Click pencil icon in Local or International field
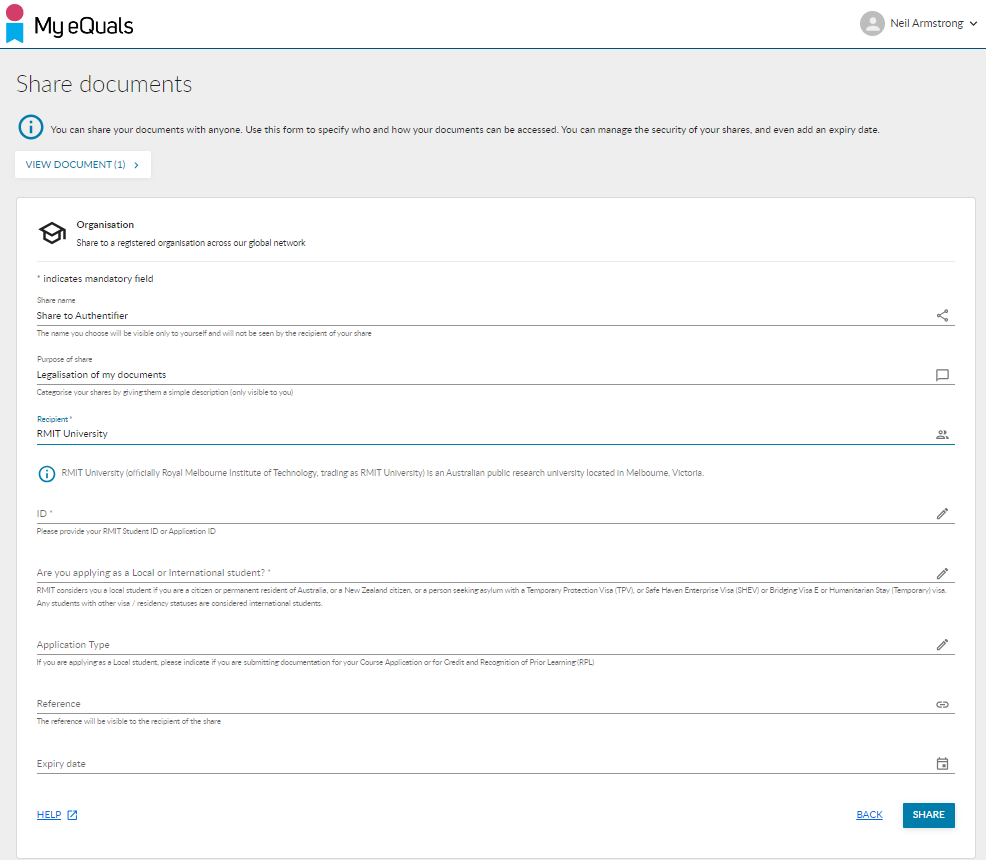The image size is (986, 860). (942, 573)
